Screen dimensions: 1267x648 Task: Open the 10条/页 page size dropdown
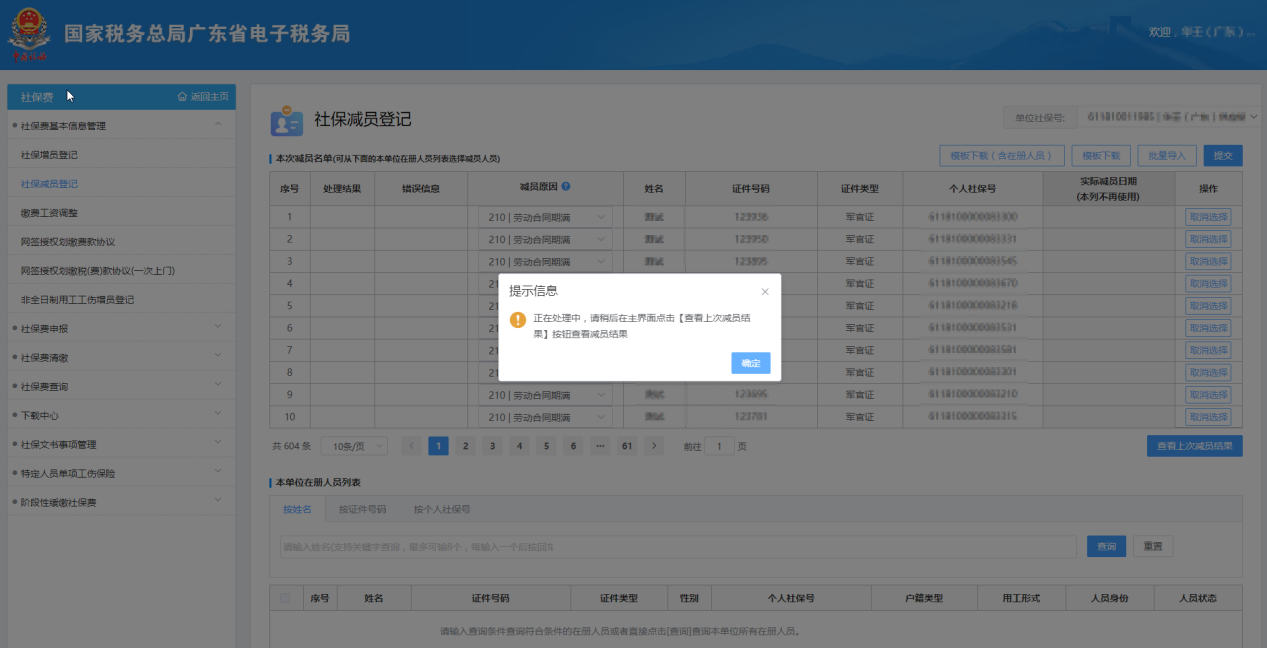359,446
